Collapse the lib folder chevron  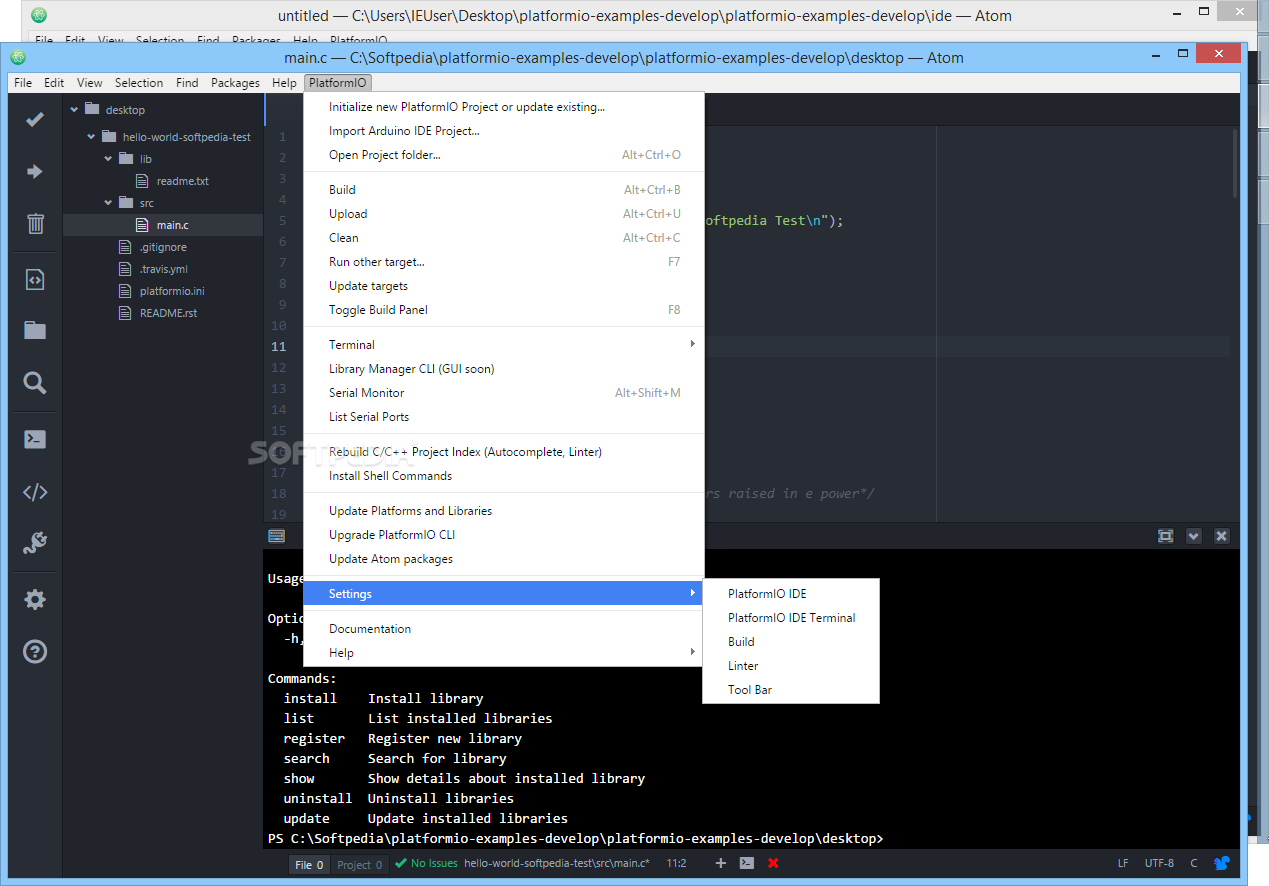click(x=108, y=159)
